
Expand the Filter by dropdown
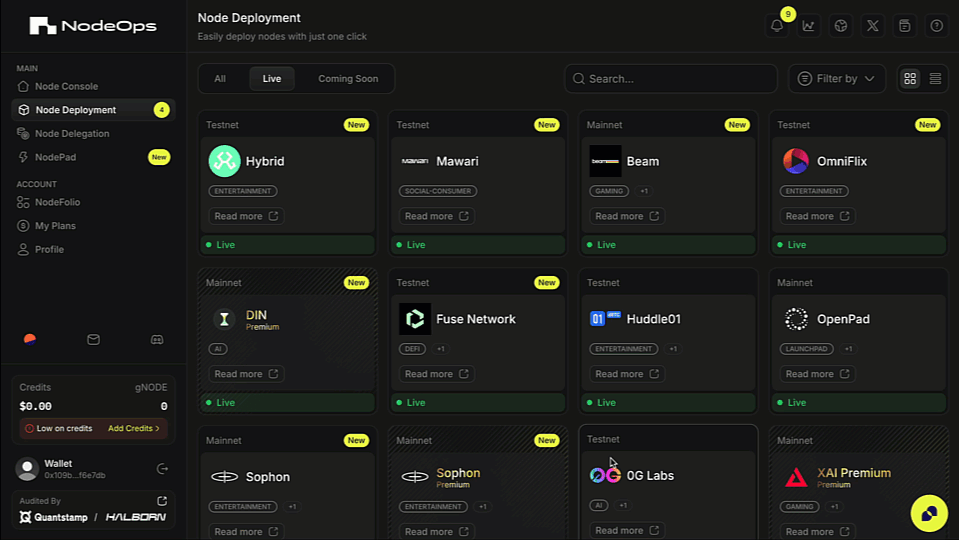tap(837, 79)
